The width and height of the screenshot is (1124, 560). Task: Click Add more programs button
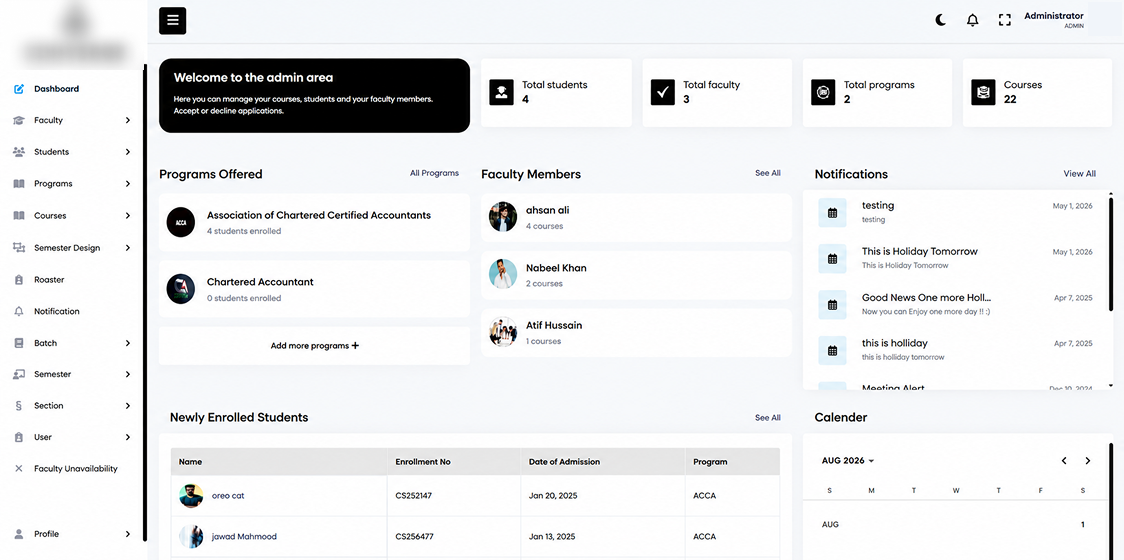pos(315,346)
